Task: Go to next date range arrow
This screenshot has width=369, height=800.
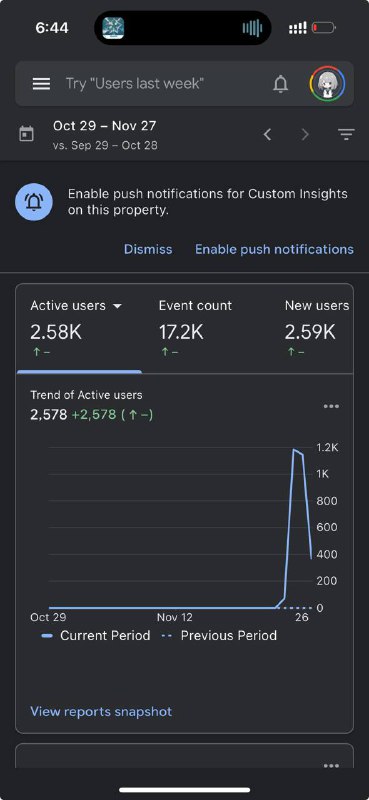Action: tap(305, 135)
